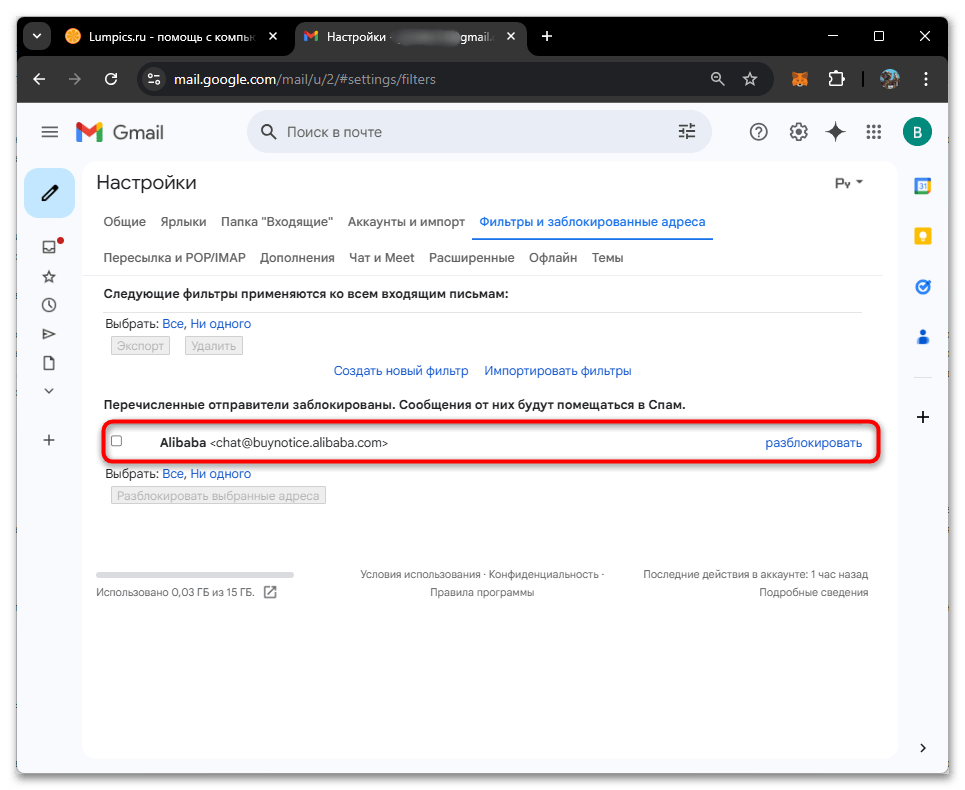Open Chrome three-dot menu
The height and width of the screenshot is (790, 965).
926,79
